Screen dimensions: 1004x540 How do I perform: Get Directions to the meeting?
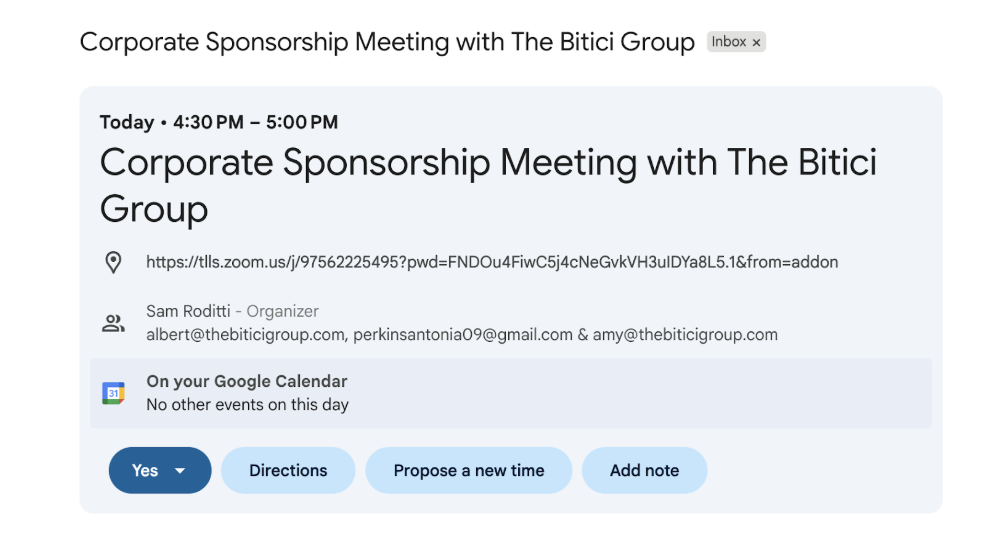288,471
